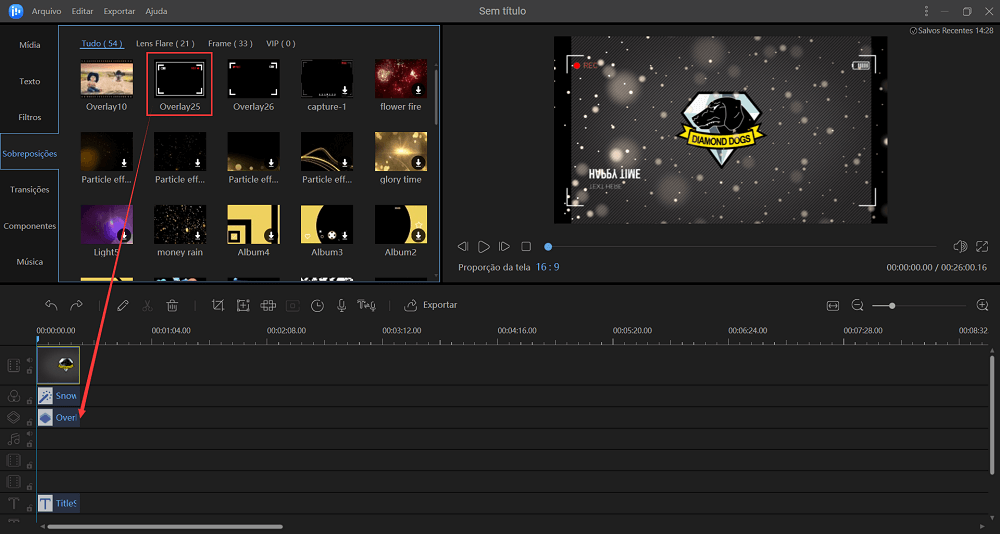Click the zoom in magnifier on timeline
This screenshot has width=1000, height=534.
click(x=983, y=306)
